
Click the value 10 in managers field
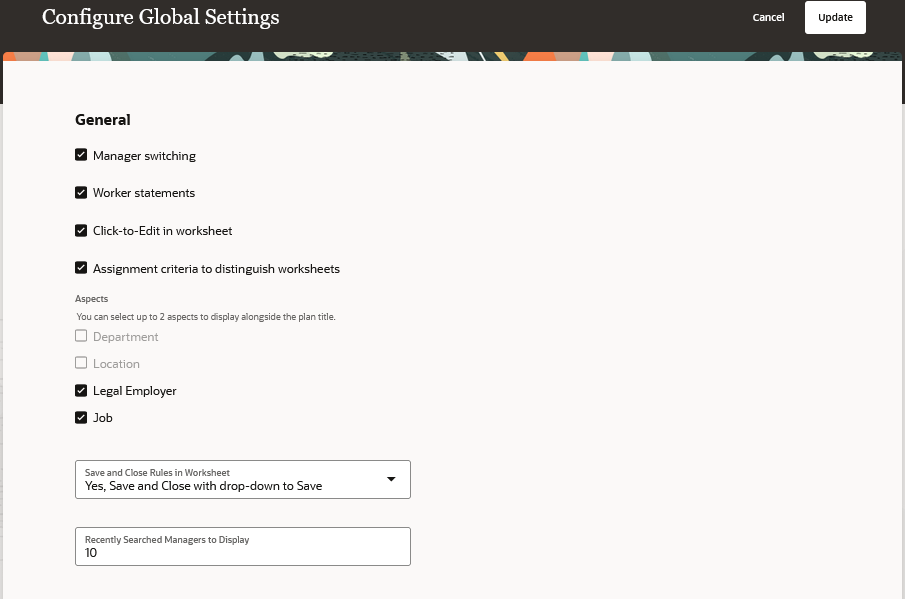click(x=91, y=553)
